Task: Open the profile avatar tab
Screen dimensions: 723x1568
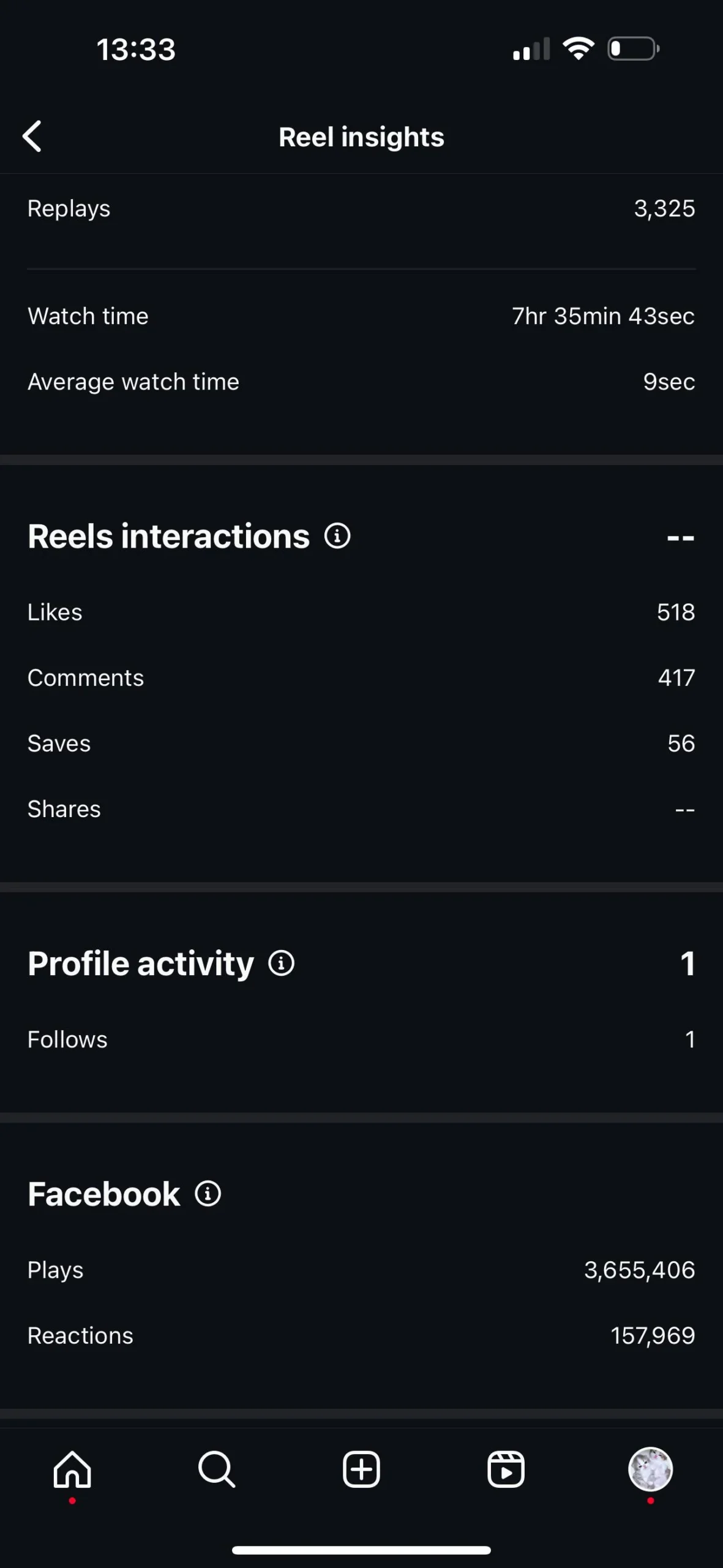Action: click(650, 1469)
